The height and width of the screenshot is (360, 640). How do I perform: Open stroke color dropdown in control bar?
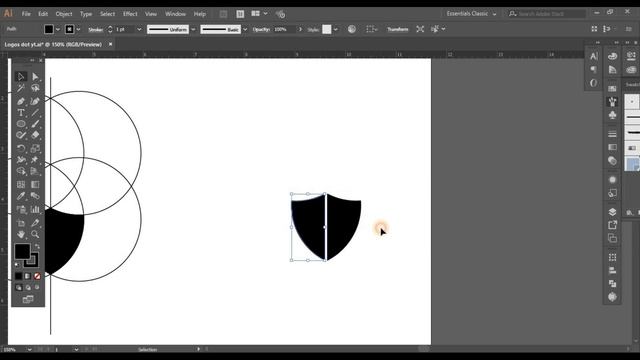[78, 29]
